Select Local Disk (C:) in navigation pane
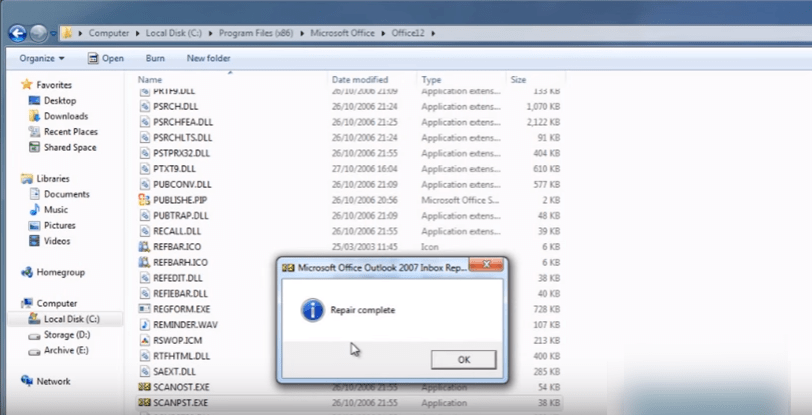Viewport: 812px width, 415px height. pos(65,319)
